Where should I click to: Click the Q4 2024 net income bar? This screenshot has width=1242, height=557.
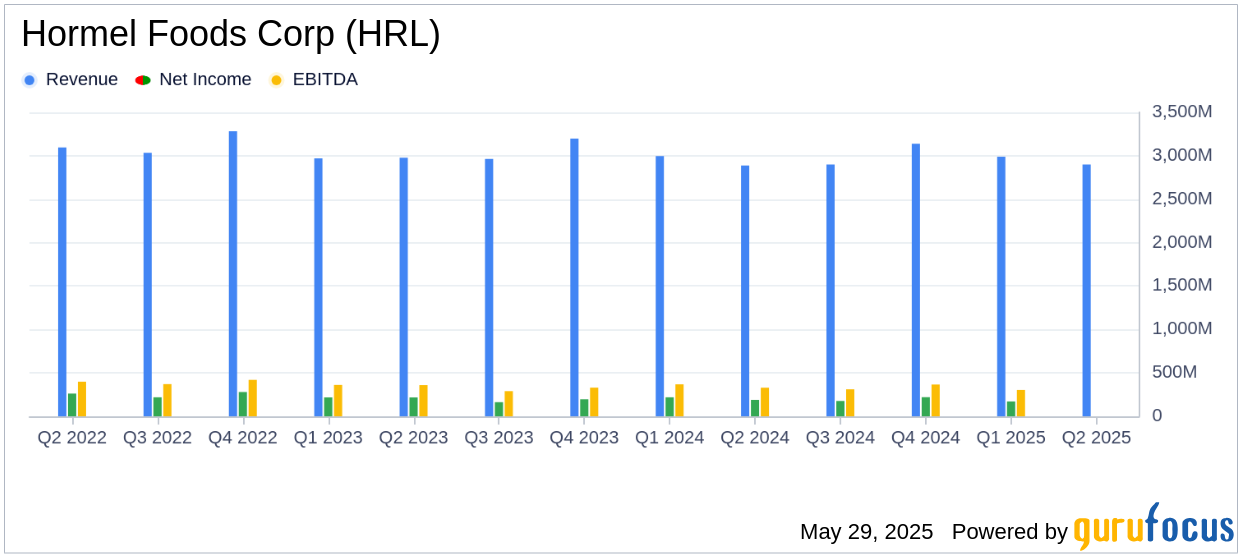coord(926,407)
